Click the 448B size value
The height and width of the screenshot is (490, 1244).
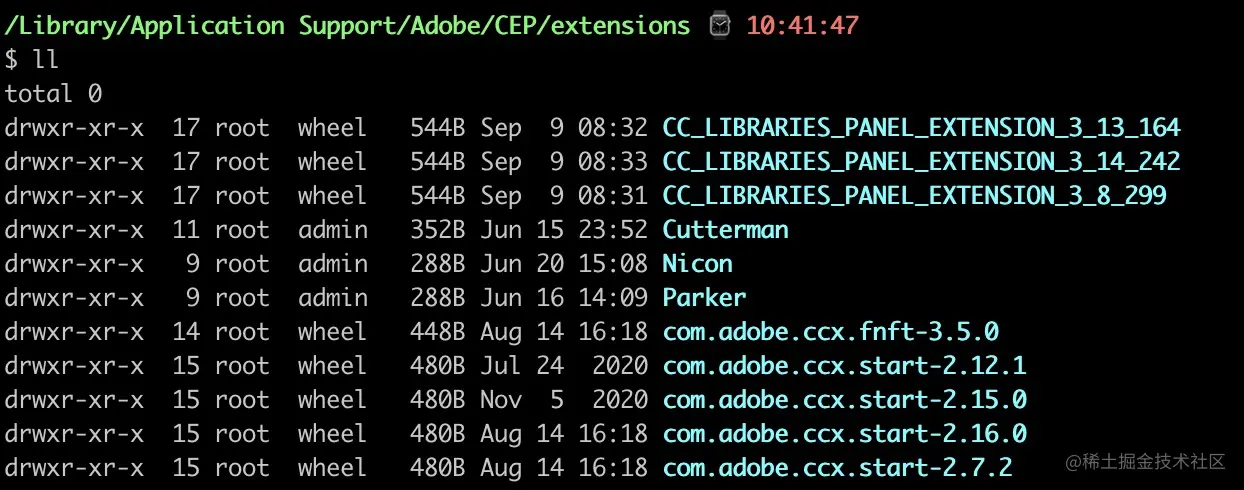438,332
